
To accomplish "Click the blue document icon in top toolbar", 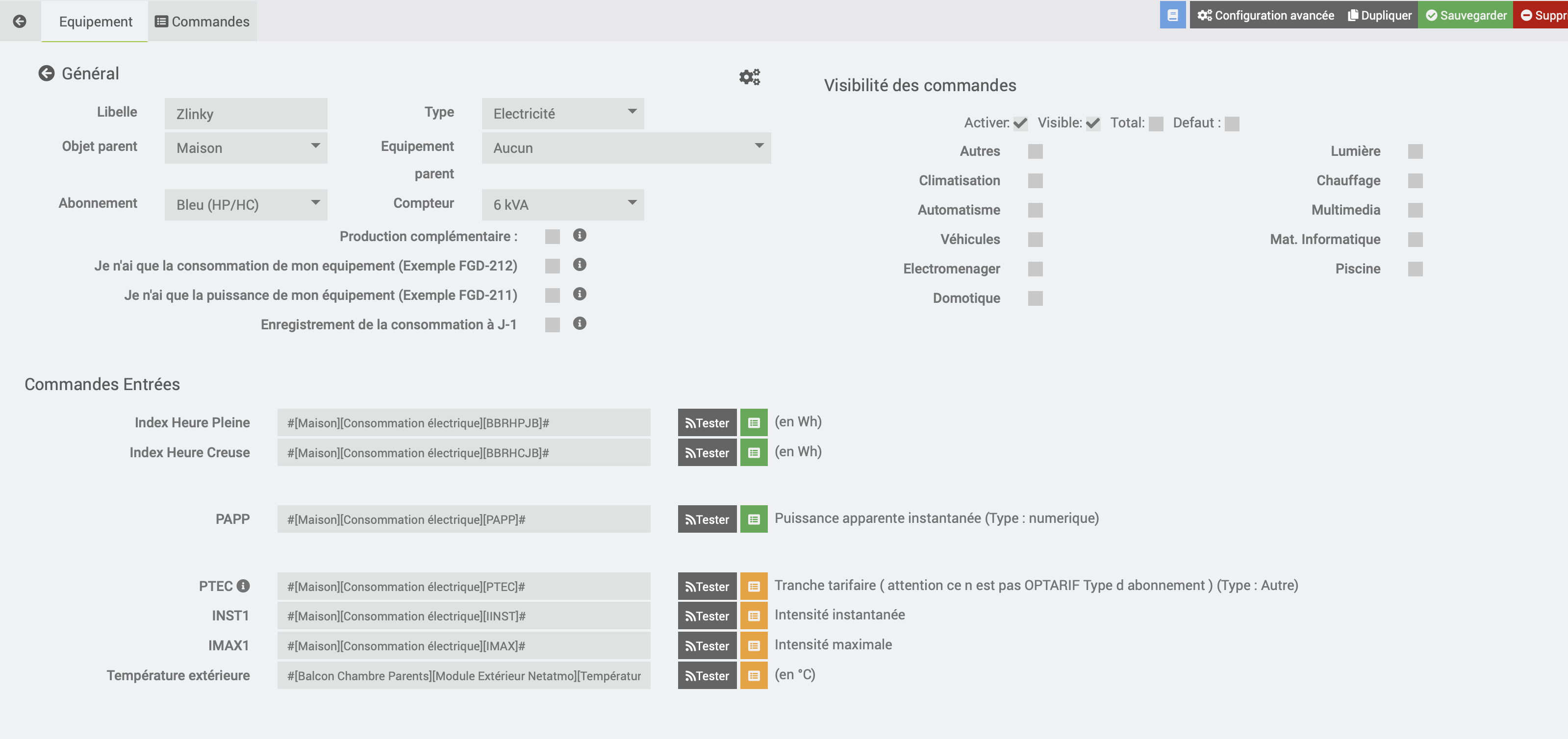I will (1172, 15).
